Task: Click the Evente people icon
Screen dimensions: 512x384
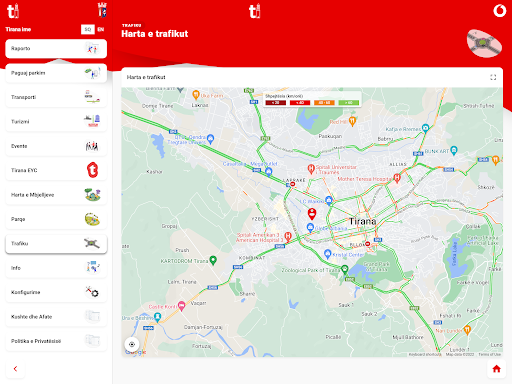Action: (x=92, y=146)
